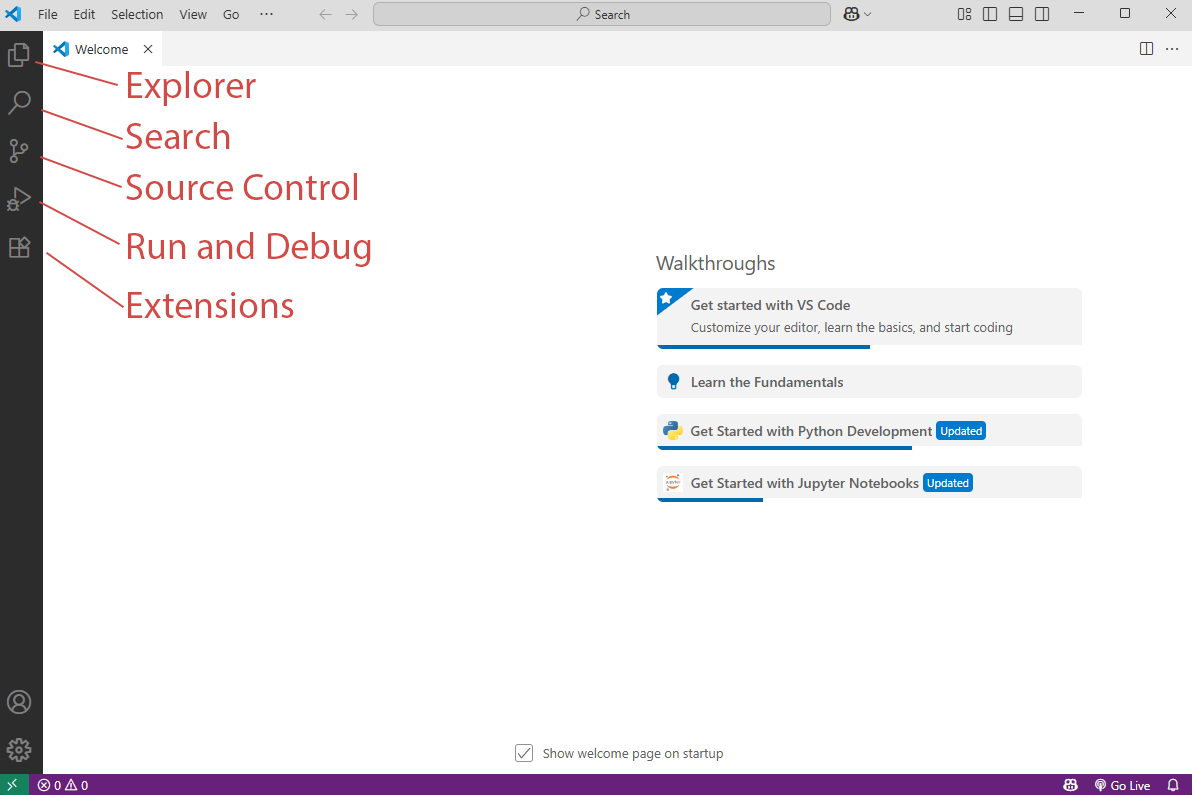Open Copilot status icon in status bar
This screenshot has height=795, width=1192.
coord(1070,785)
